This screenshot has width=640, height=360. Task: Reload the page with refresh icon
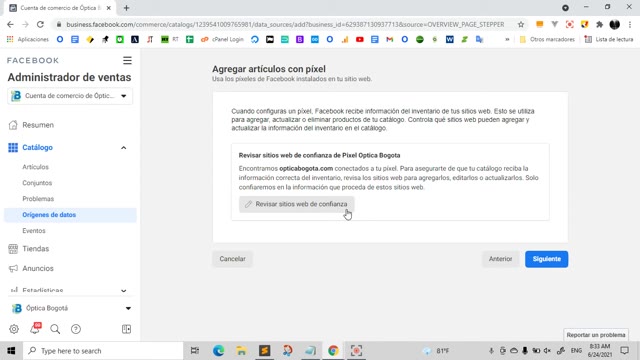click(x=40, y=24)
